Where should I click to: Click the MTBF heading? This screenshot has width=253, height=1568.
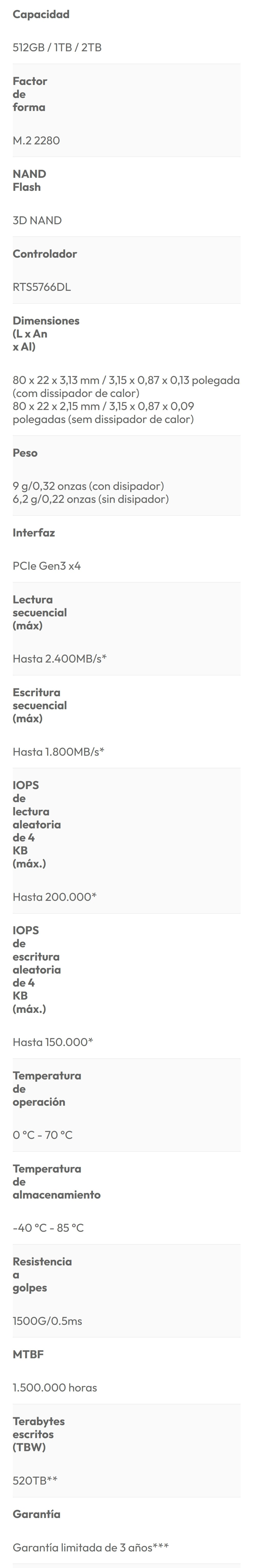point(28,1354)
